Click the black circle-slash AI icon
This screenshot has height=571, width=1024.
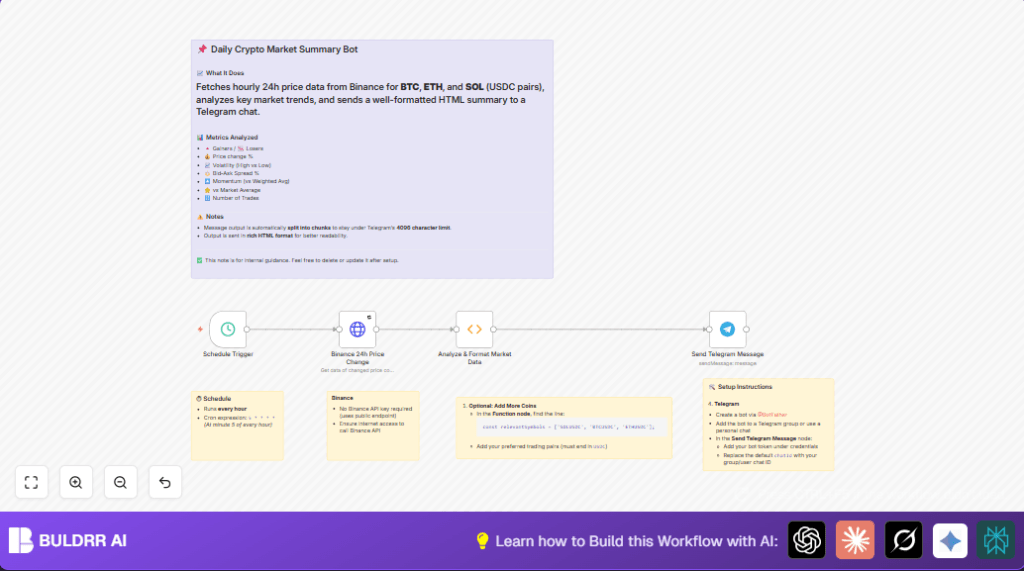903,540
